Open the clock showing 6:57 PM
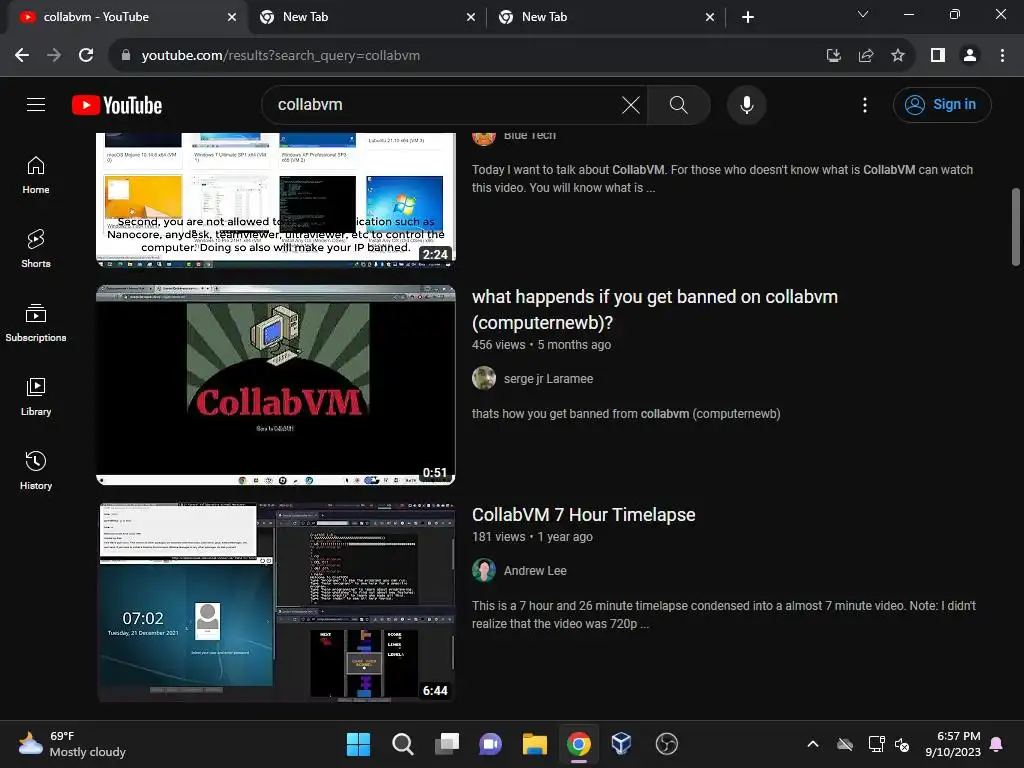Screen dimensions: 1024x768 coord(953,744)
